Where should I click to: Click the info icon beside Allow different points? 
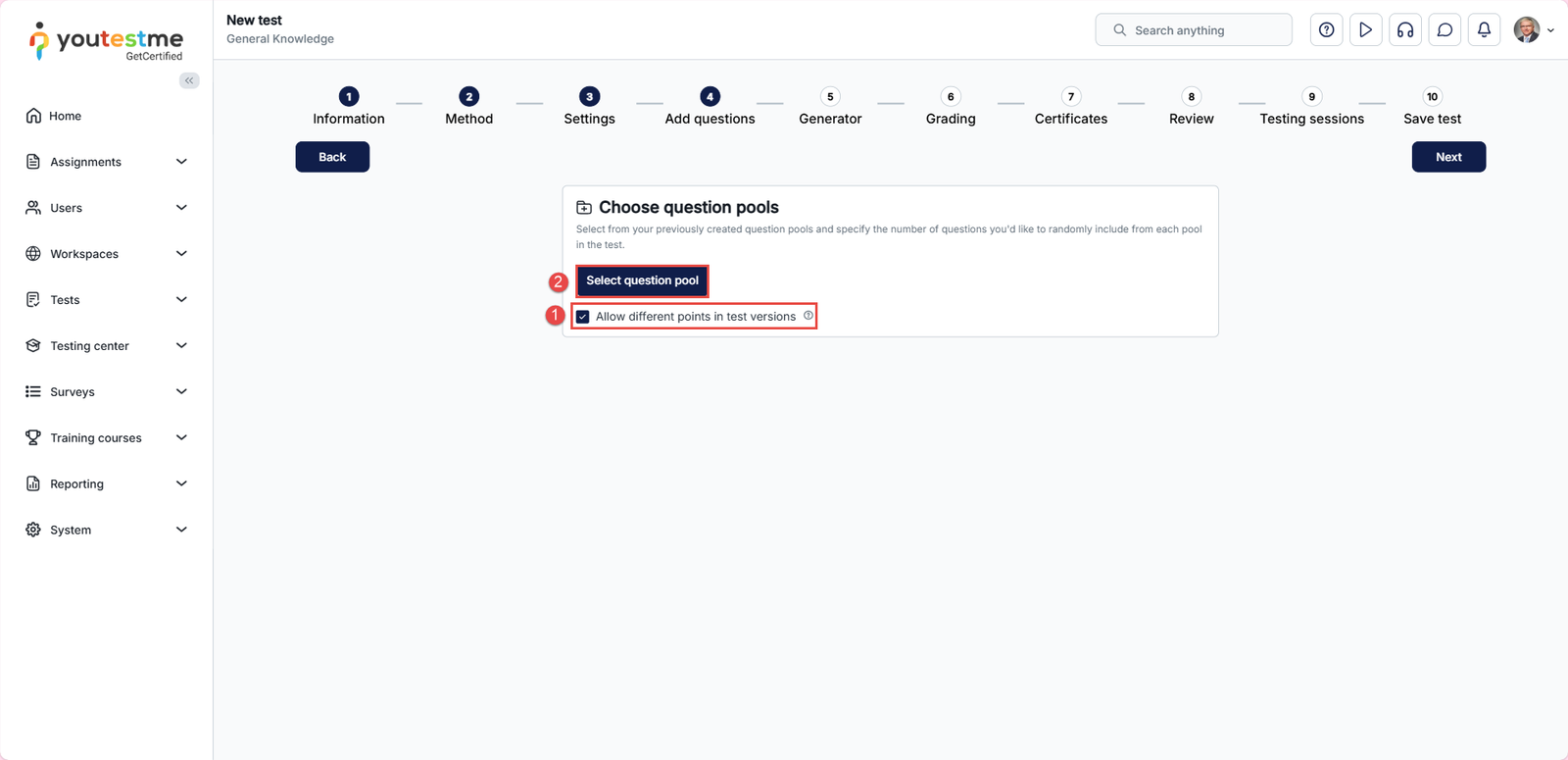coord(808,316)
